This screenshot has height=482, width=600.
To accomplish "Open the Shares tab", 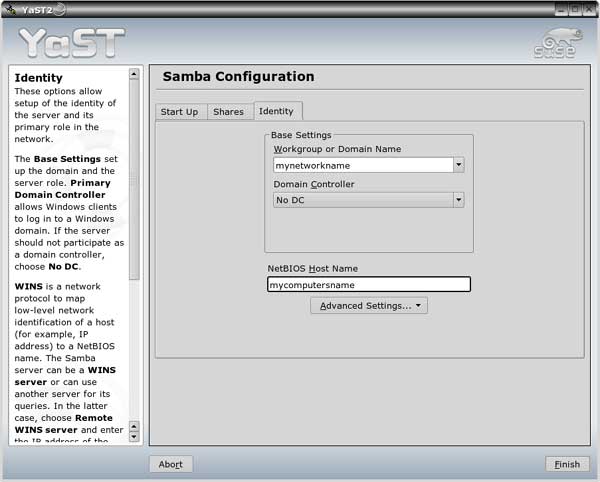I will pos(228,112).
